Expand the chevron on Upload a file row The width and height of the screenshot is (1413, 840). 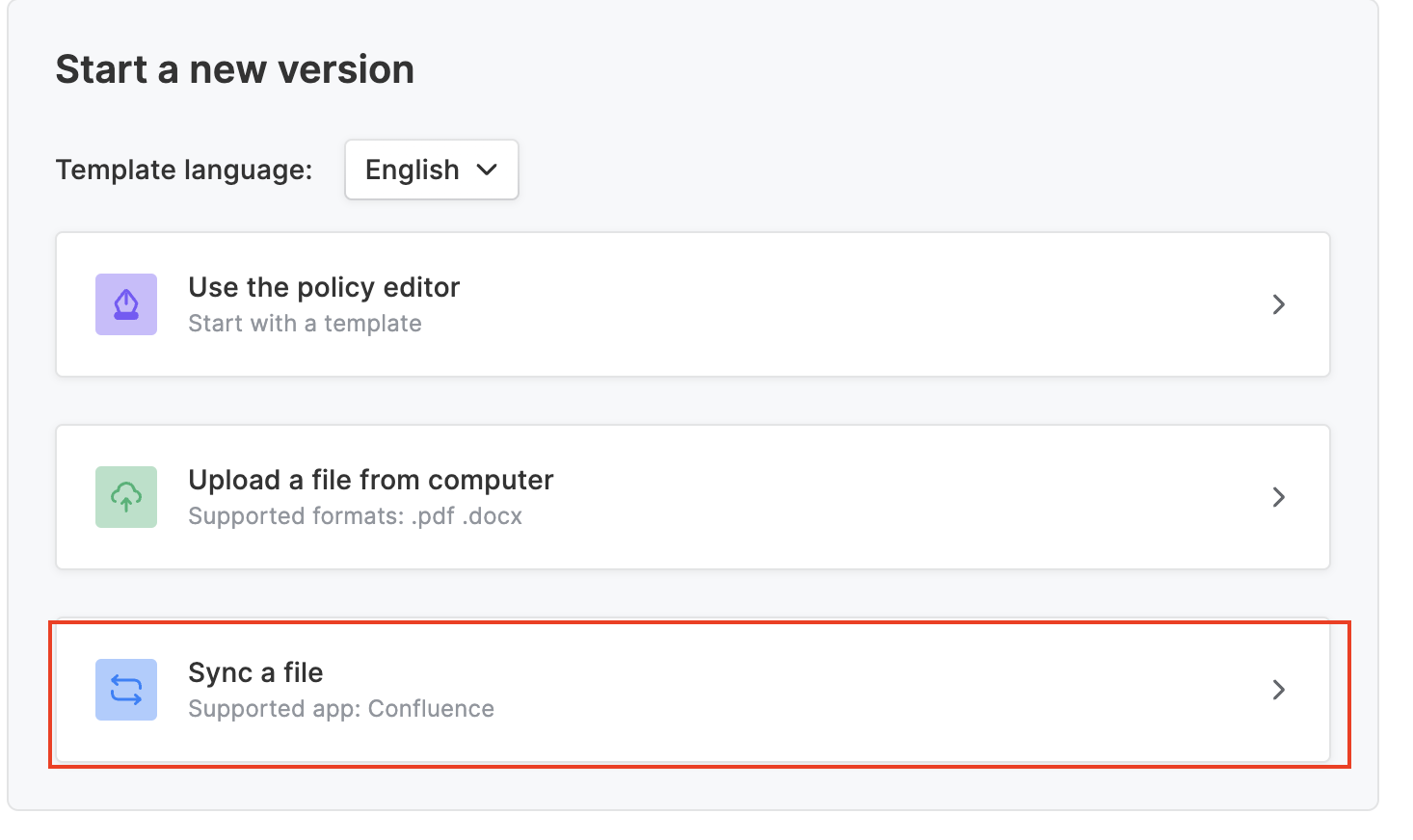(1279, 497)
